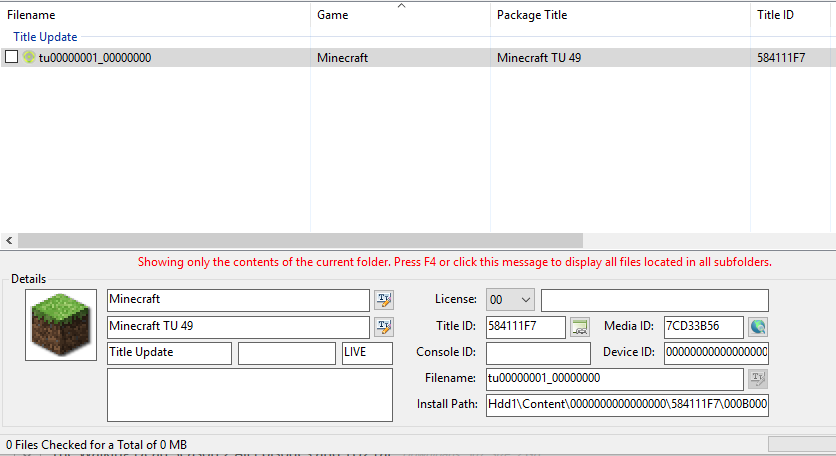836x456 pixels.
Task: Click the globe icon next to Media ID
Action: 758,327
